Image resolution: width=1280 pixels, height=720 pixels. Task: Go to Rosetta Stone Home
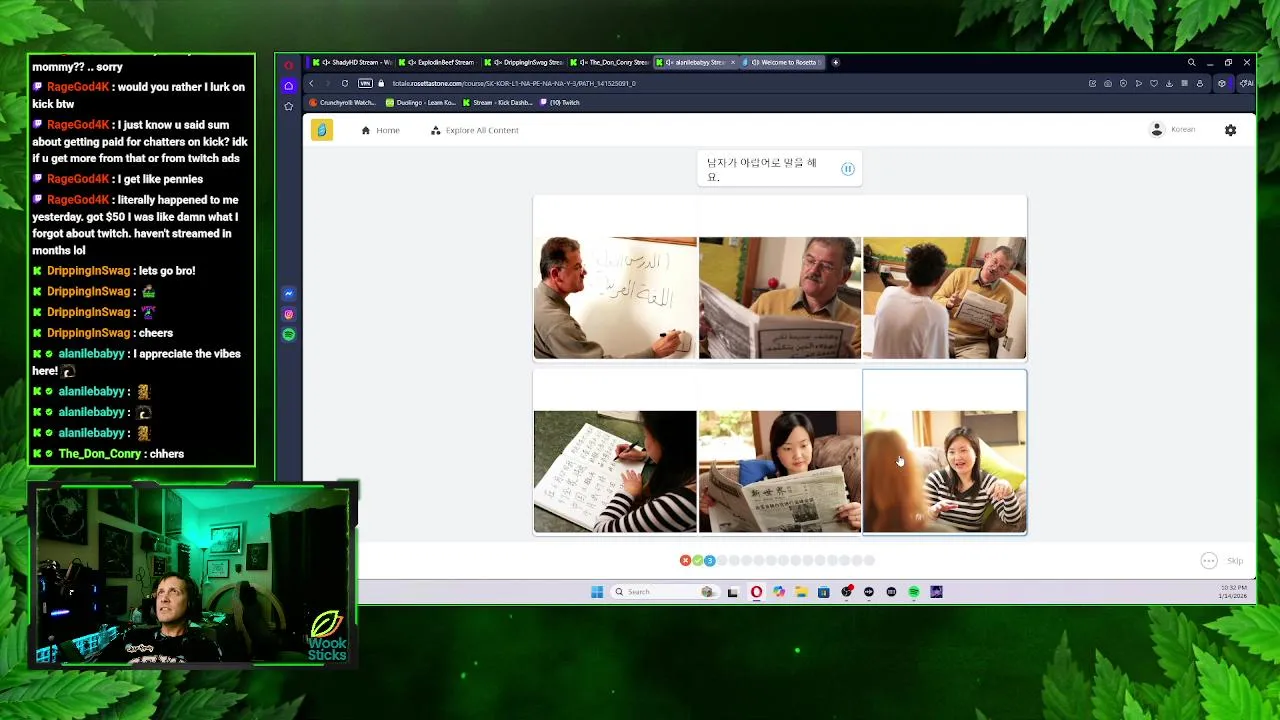click(x=381, y=130)
